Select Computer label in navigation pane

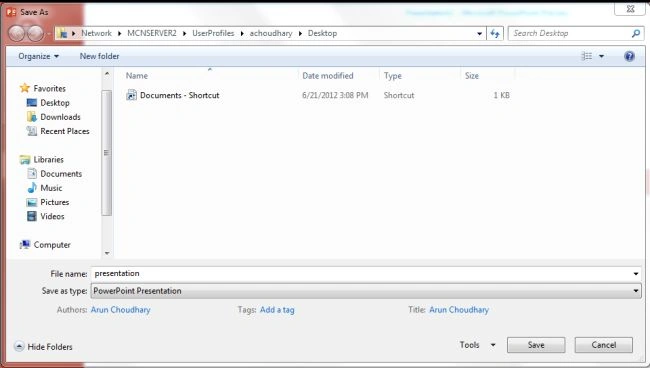(52, 245)
